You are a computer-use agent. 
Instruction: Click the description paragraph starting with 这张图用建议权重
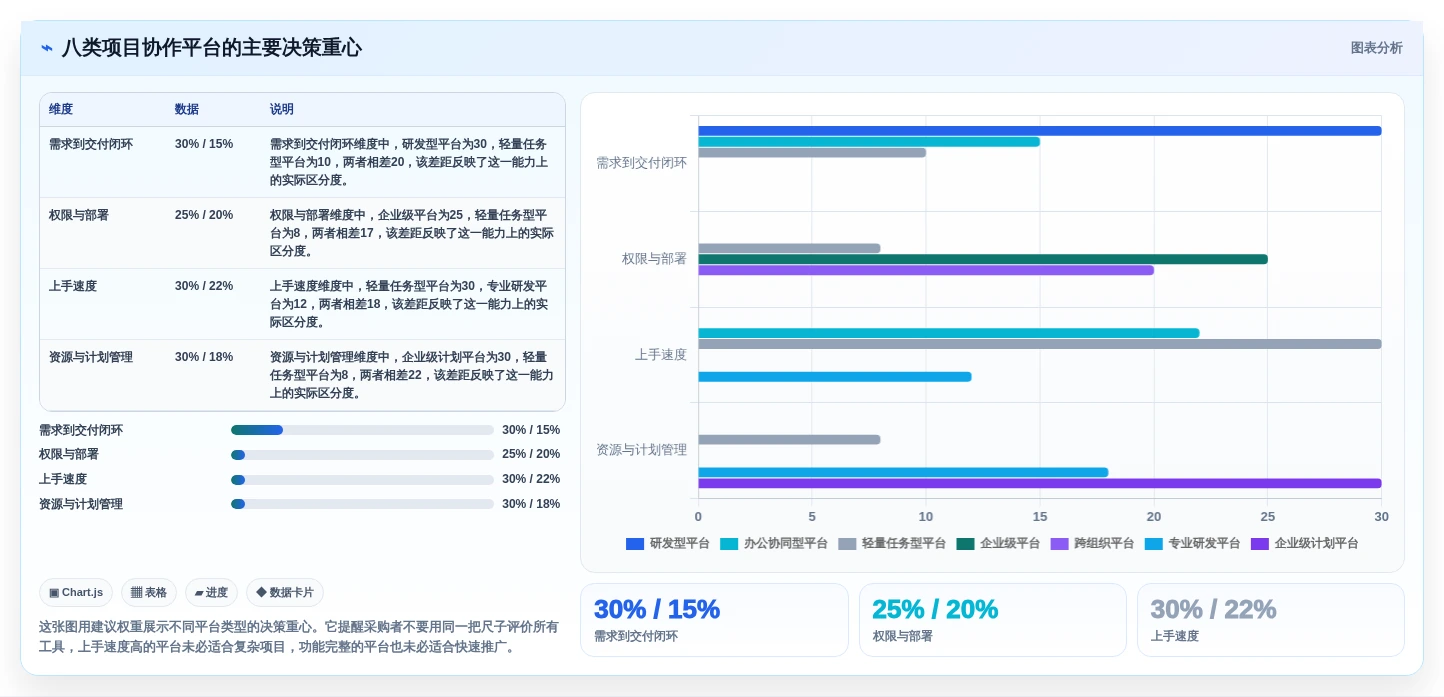299,637
